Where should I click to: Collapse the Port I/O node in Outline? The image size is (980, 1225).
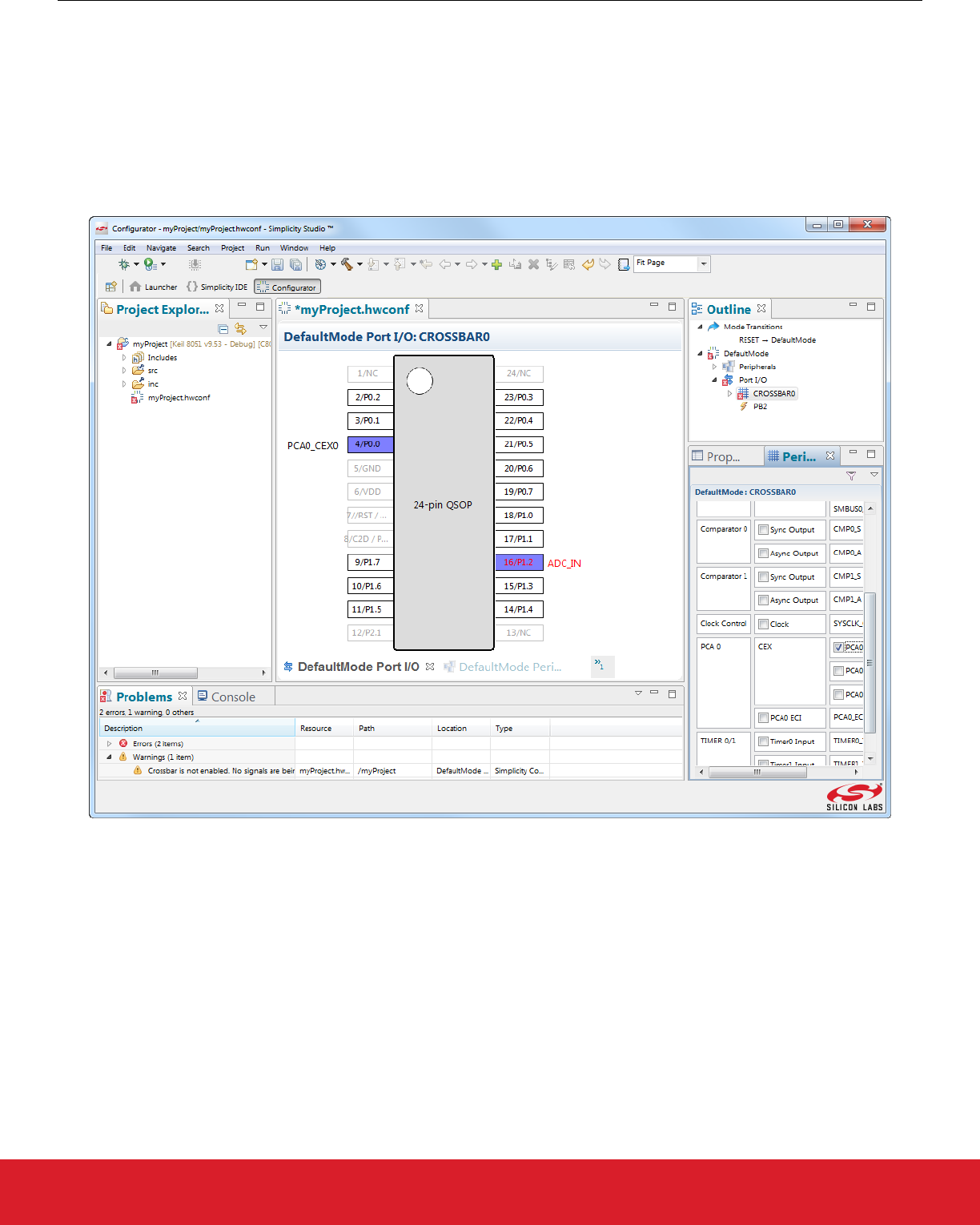coord(714,380)
